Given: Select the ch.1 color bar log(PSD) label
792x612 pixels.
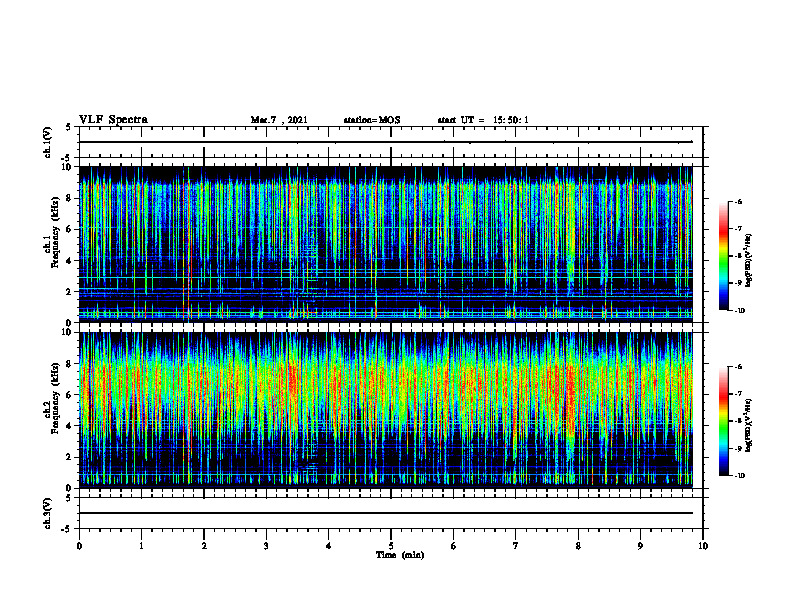Looking at the screenshot, I should coord(749,261).
